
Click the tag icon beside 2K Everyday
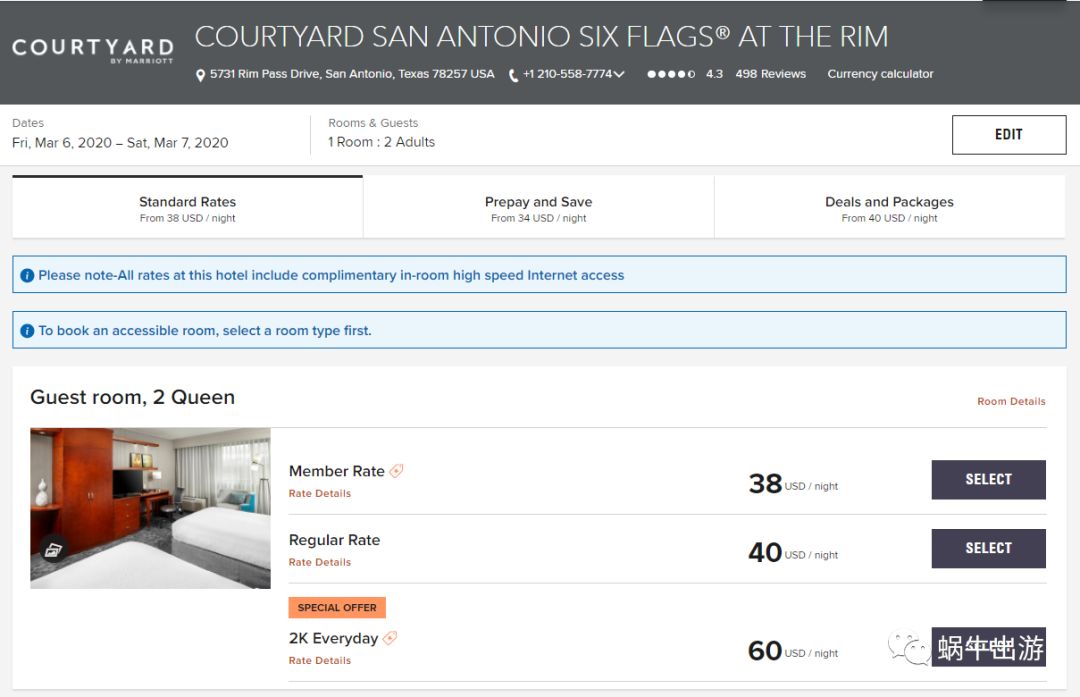(390, 638)
